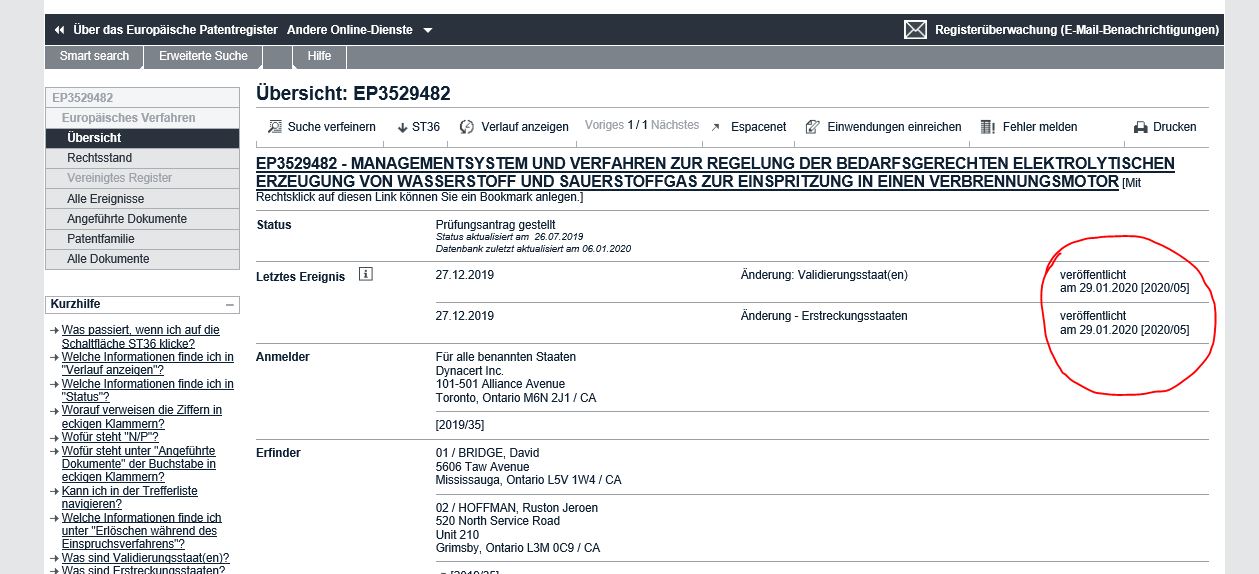The image size is (1259, 574).
Task: Click the Änderung: Validierungsstaat(en) event text
Action: (824, 275)
